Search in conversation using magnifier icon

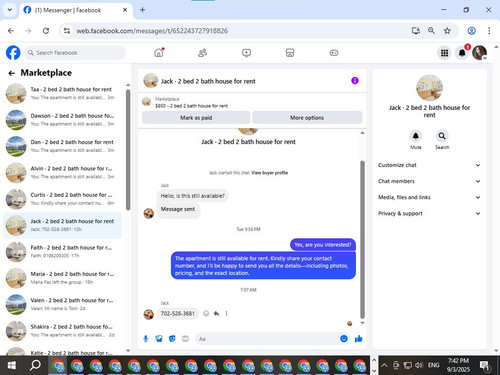point(442,136)
